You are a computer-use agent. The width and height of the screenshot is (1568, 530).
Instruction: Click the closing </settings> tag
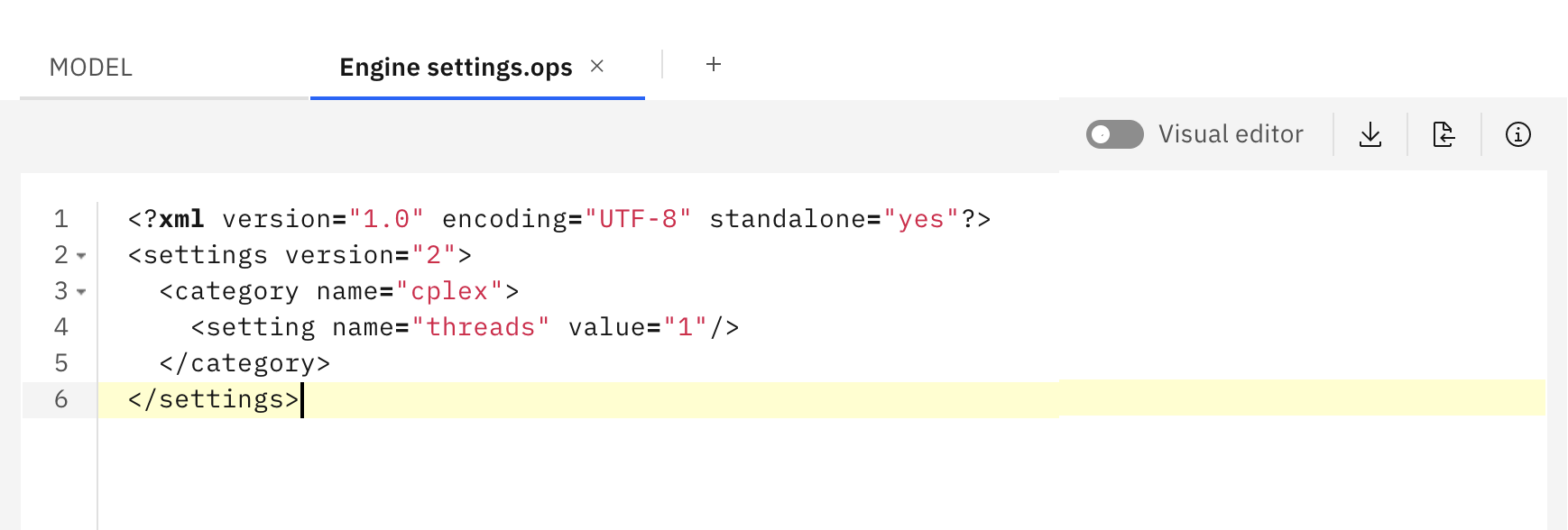coord(214,399)
